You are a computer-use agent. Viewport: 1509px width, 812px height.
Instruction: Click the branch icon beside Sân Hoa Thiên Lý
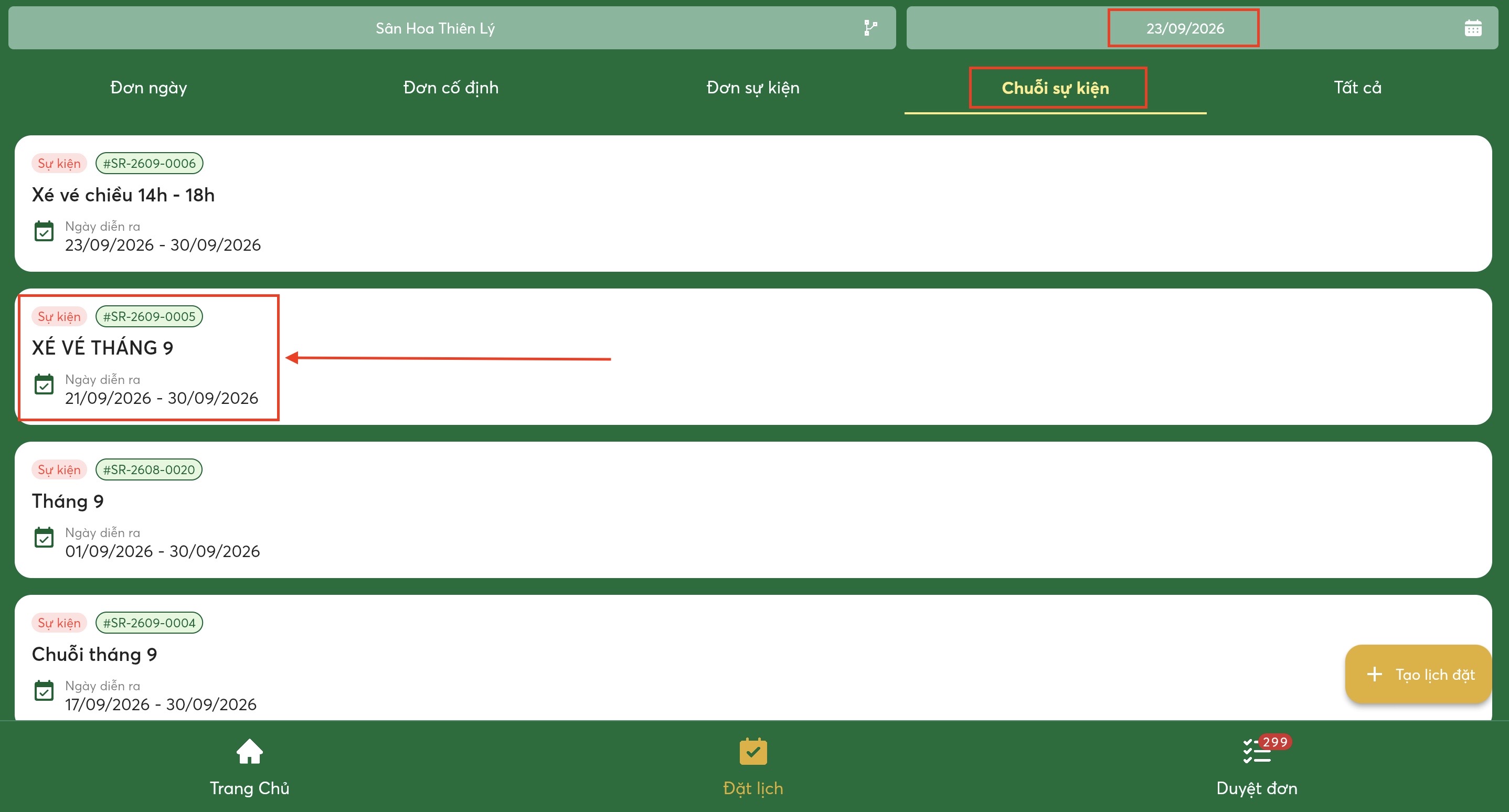(870, 27)
